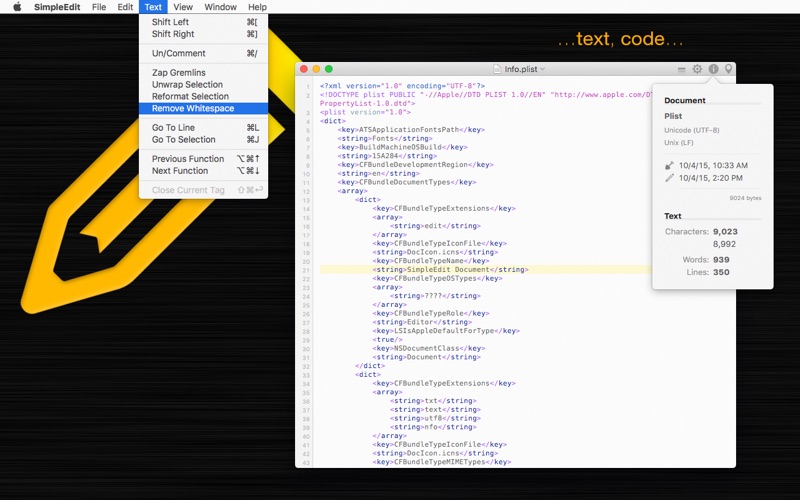Viewport: 800px width, 500px height.
Task: Select Remove Whitespace menu item
Action: (x=203, y=108)
